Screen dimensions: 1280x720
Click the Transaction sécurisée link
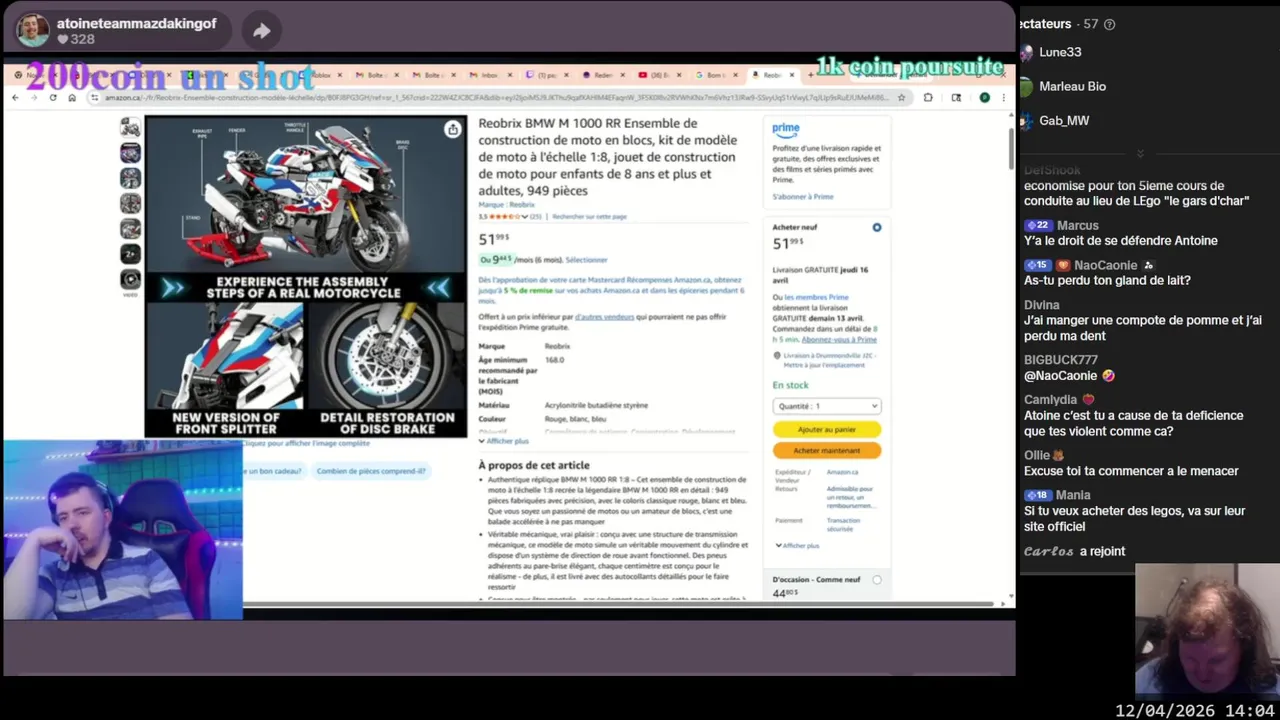tap(843, 524)
